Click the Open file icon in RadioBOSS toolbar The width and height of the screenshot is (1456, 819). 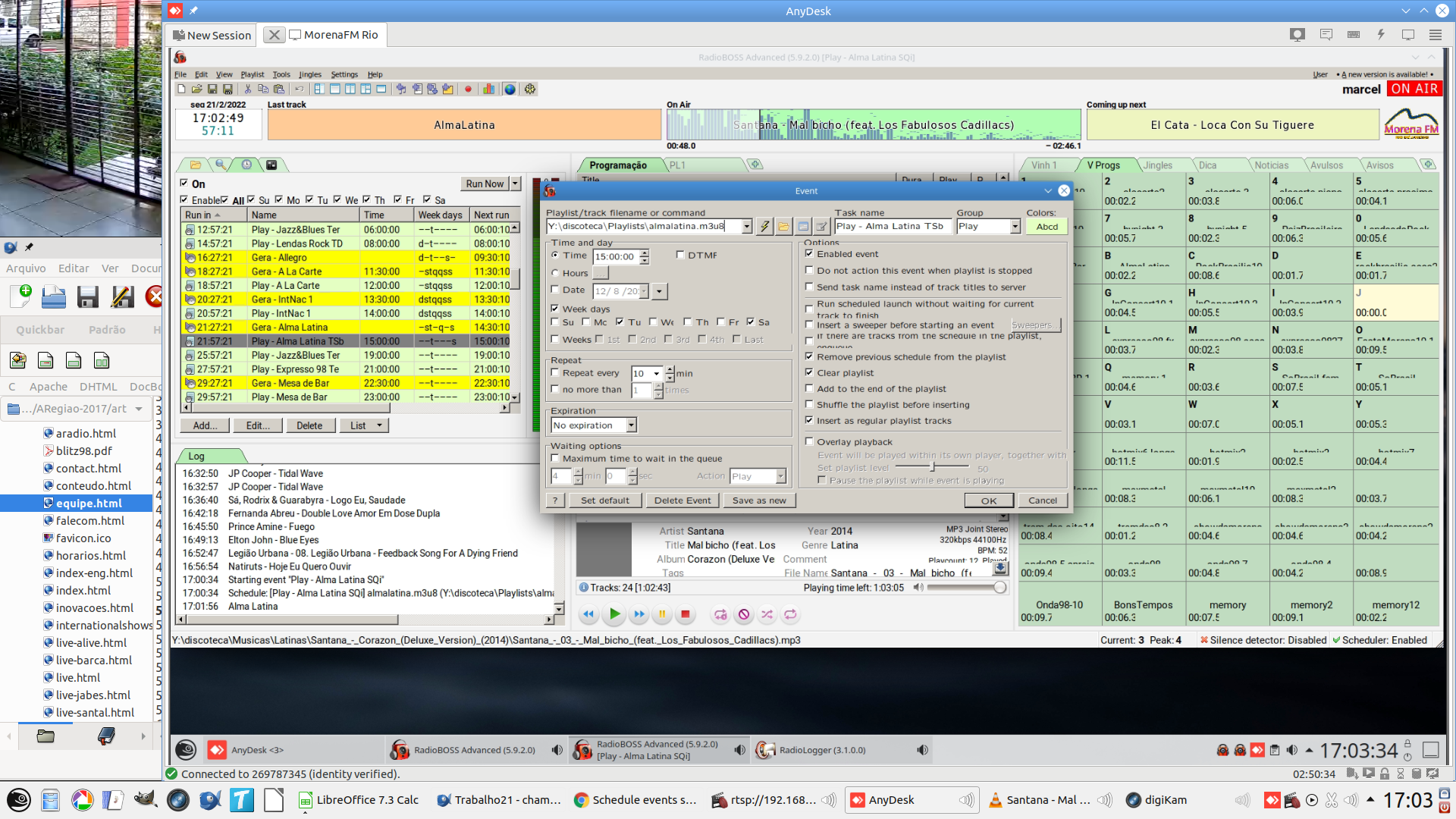tap(196, 89)
